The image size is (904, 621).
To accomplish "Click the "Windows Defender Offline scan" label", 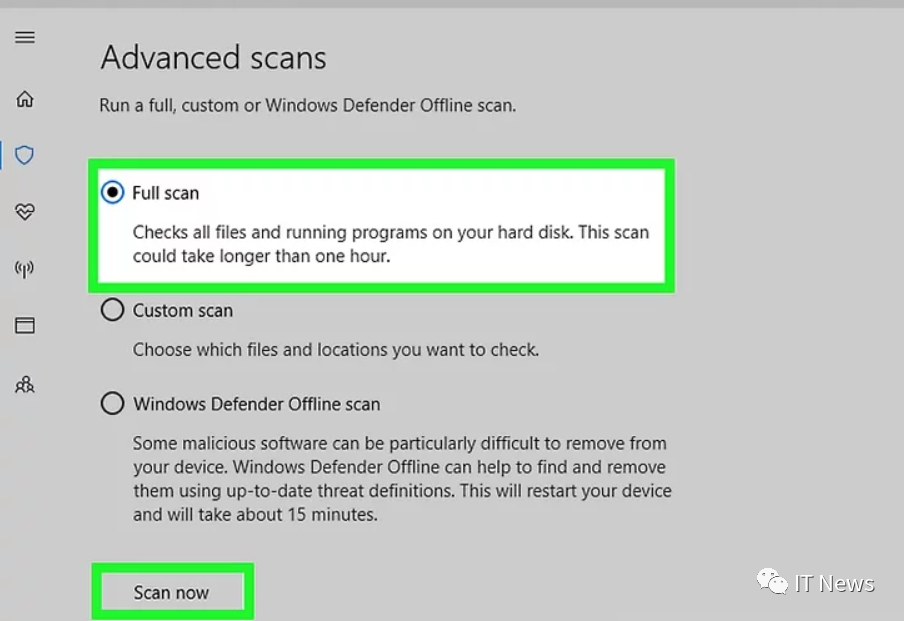I will pyautogui.click(x=257, y=404).
